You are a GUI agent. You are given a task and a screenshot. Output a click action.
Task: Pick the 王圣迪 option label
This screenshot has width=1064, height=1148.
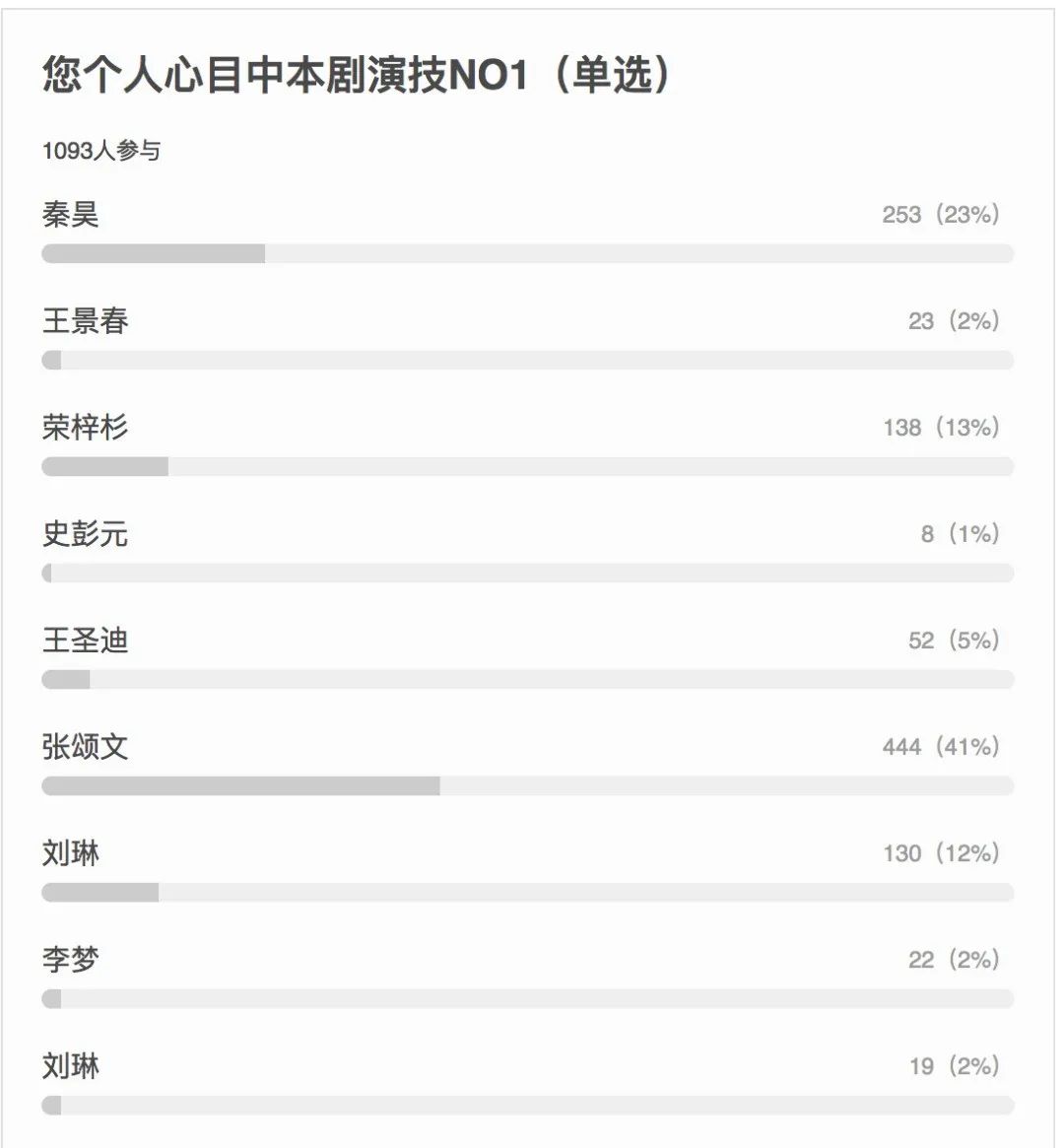tap(85, 641)
